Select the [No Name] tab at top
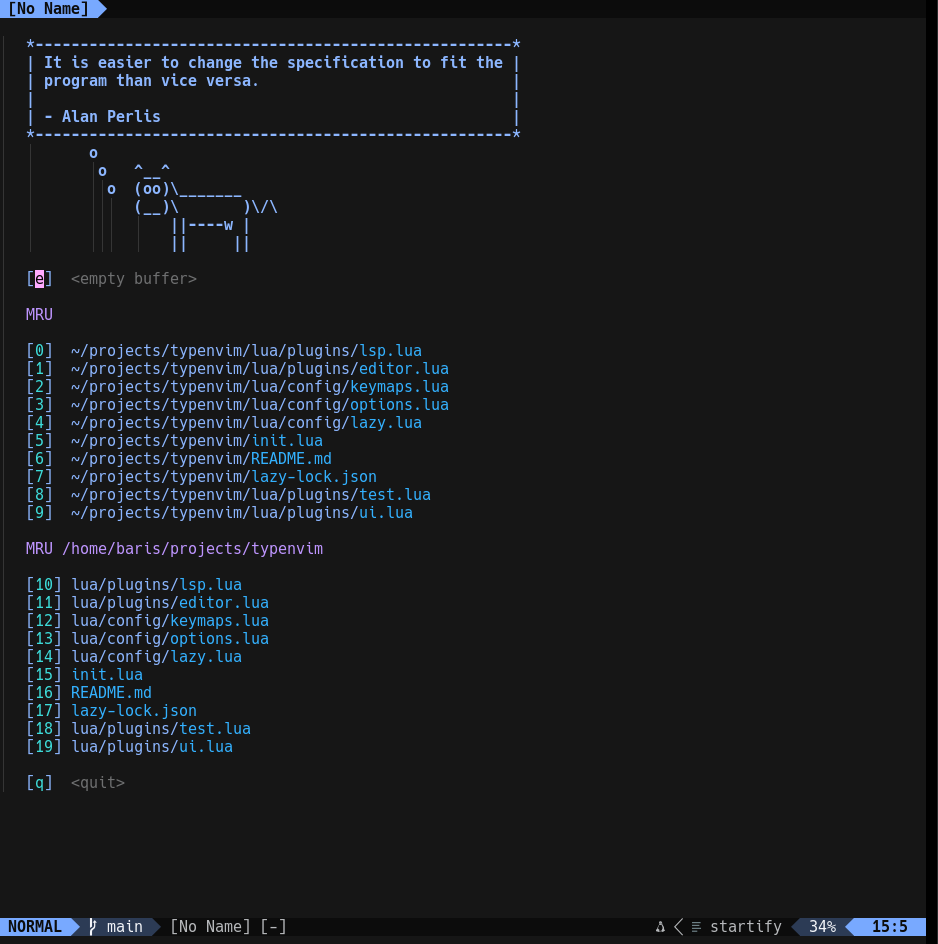This screenshot has width=938, height=944. (x=48, y=9)
